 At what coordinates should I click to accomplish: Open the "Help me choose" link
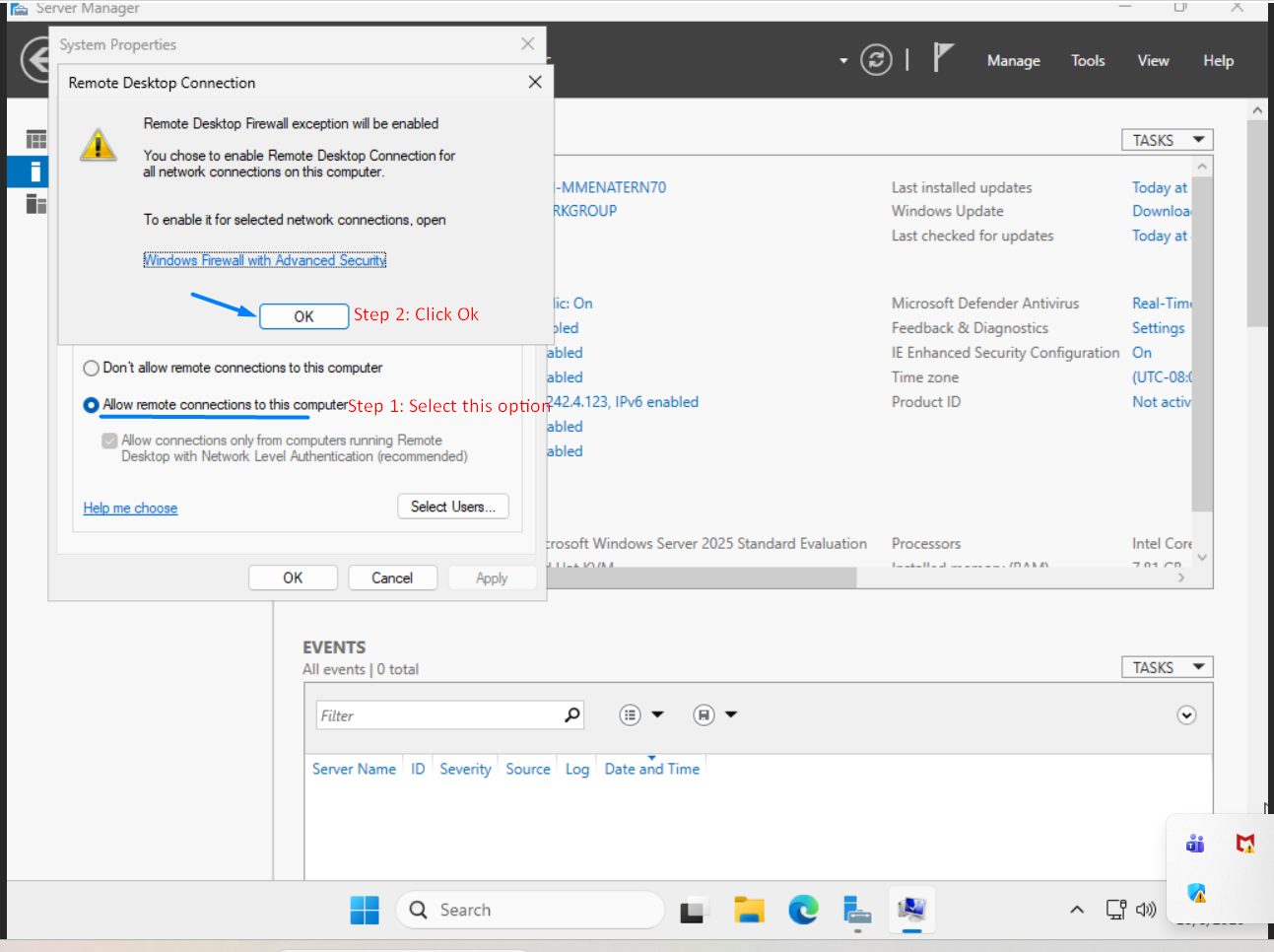point(130,509)
